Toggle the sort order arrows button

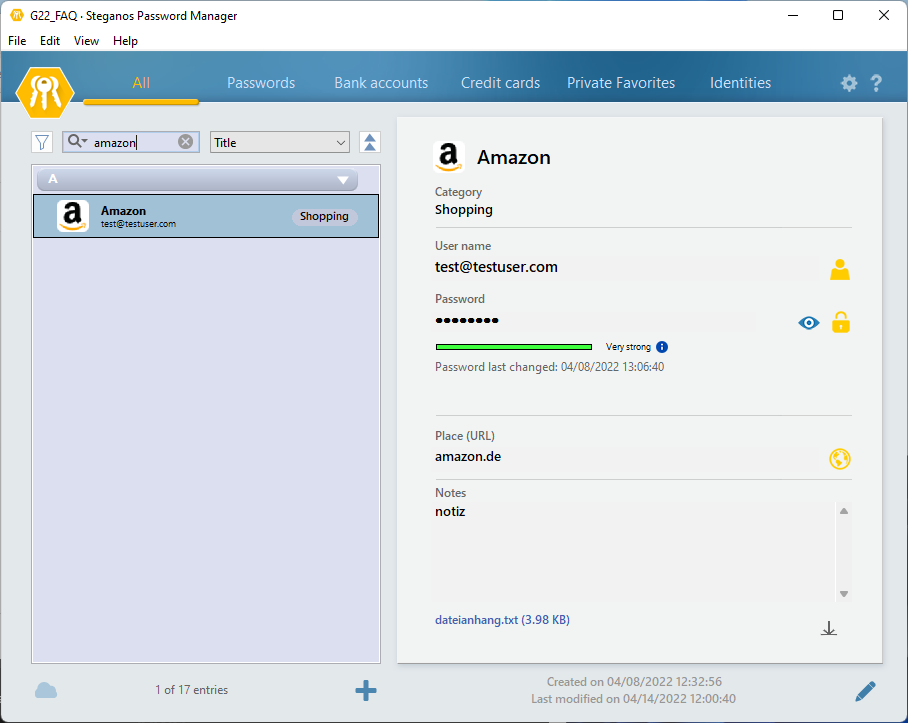370,142
